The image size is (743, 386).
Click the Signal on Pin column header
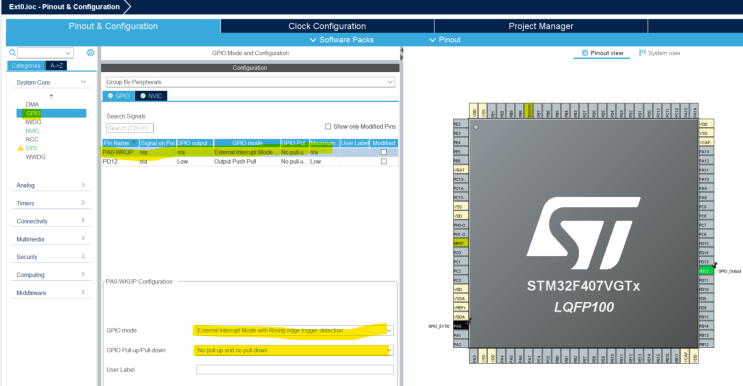157,143
